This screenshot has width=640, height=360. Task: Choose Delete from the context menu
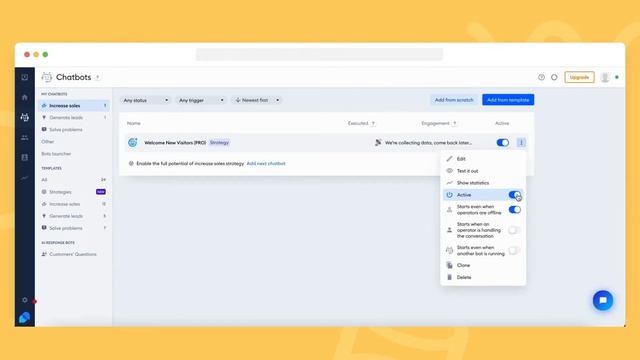pyautogui.click(x=483, y=277)
